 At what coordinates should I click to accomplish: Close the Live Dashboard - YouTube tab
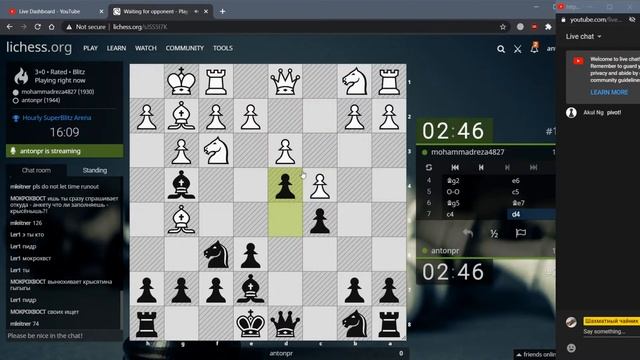pos(101,11)
